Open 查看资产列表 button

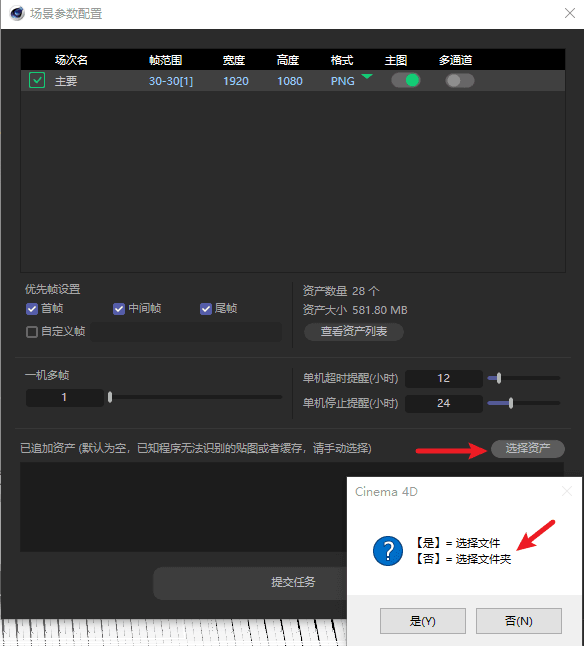[x=354, y=332]
